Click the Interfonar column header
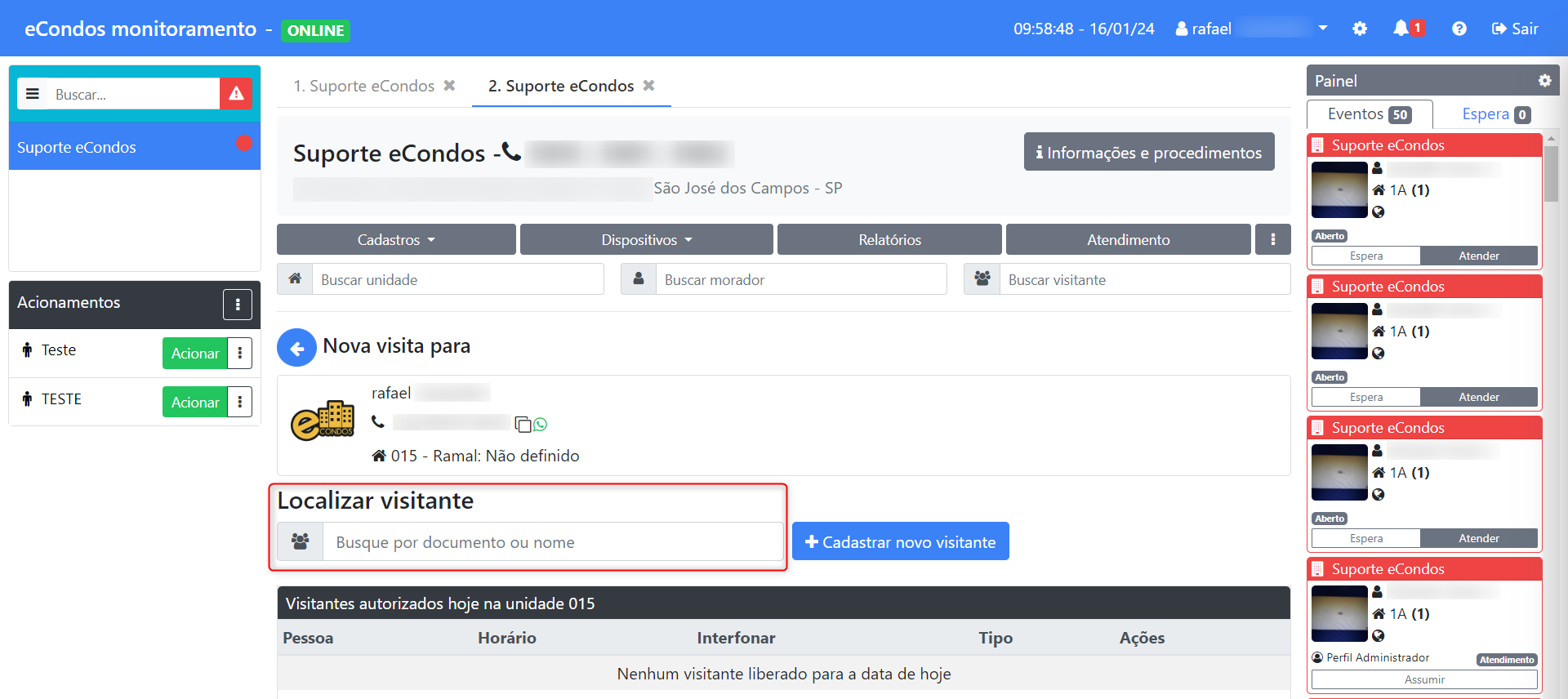Viewport: 1568px width, 699px height. [x=736, y=638]
